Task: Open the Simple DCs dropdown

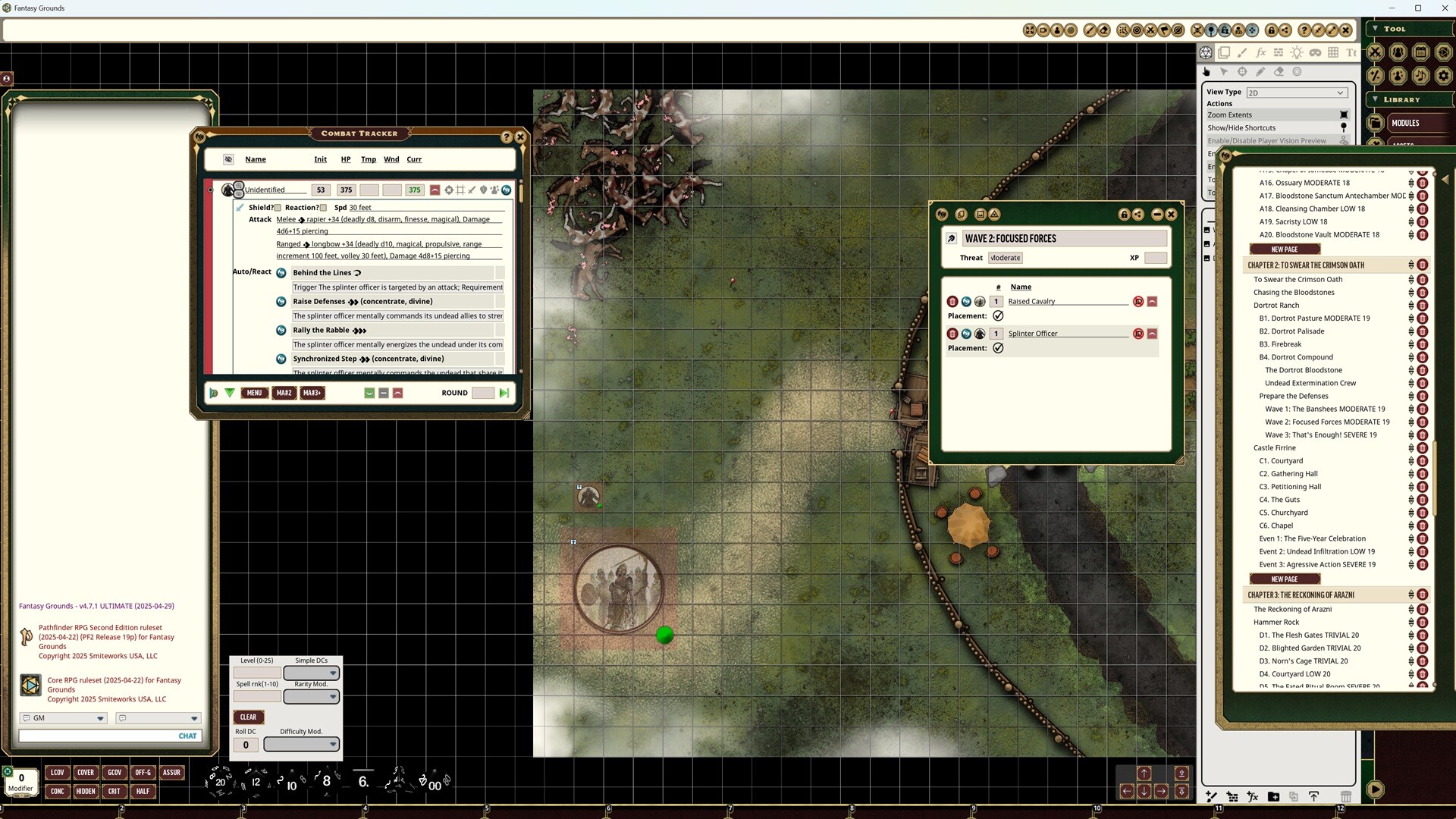Action: point(311,673)
